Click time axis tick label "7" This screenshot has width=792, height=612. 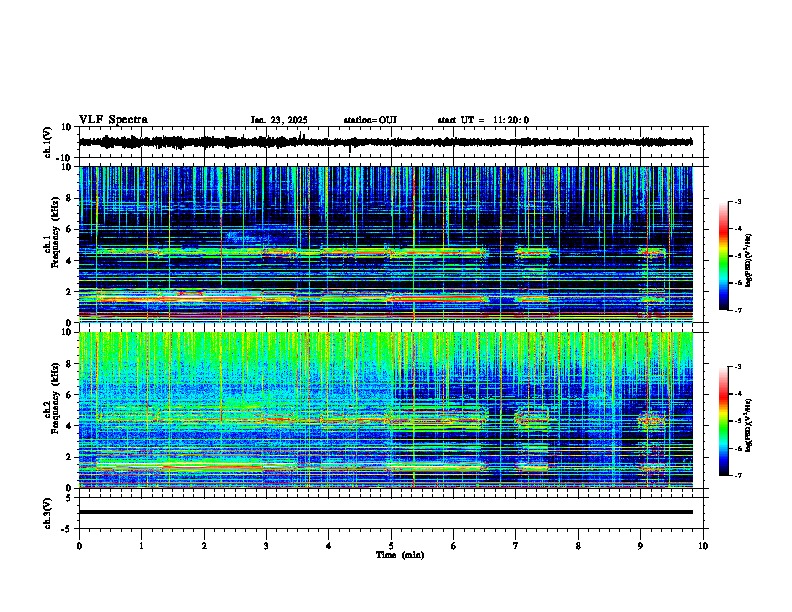(516, 546)
